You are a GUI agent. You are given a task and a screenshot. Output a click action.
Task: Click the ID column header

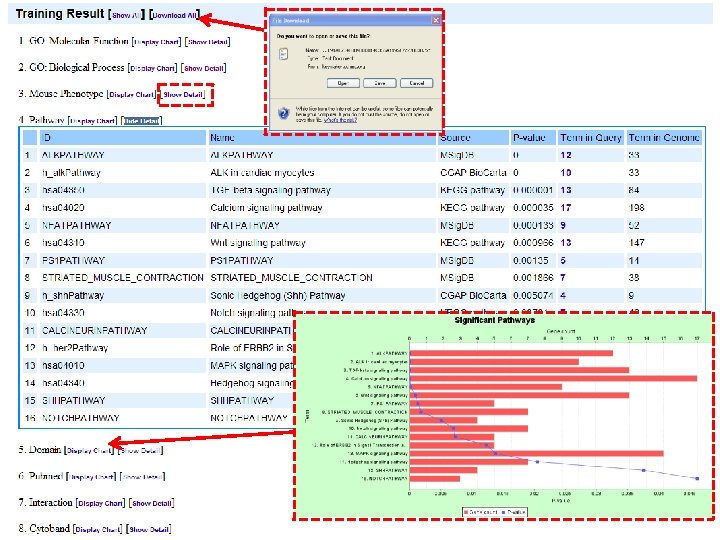(123, 137)
